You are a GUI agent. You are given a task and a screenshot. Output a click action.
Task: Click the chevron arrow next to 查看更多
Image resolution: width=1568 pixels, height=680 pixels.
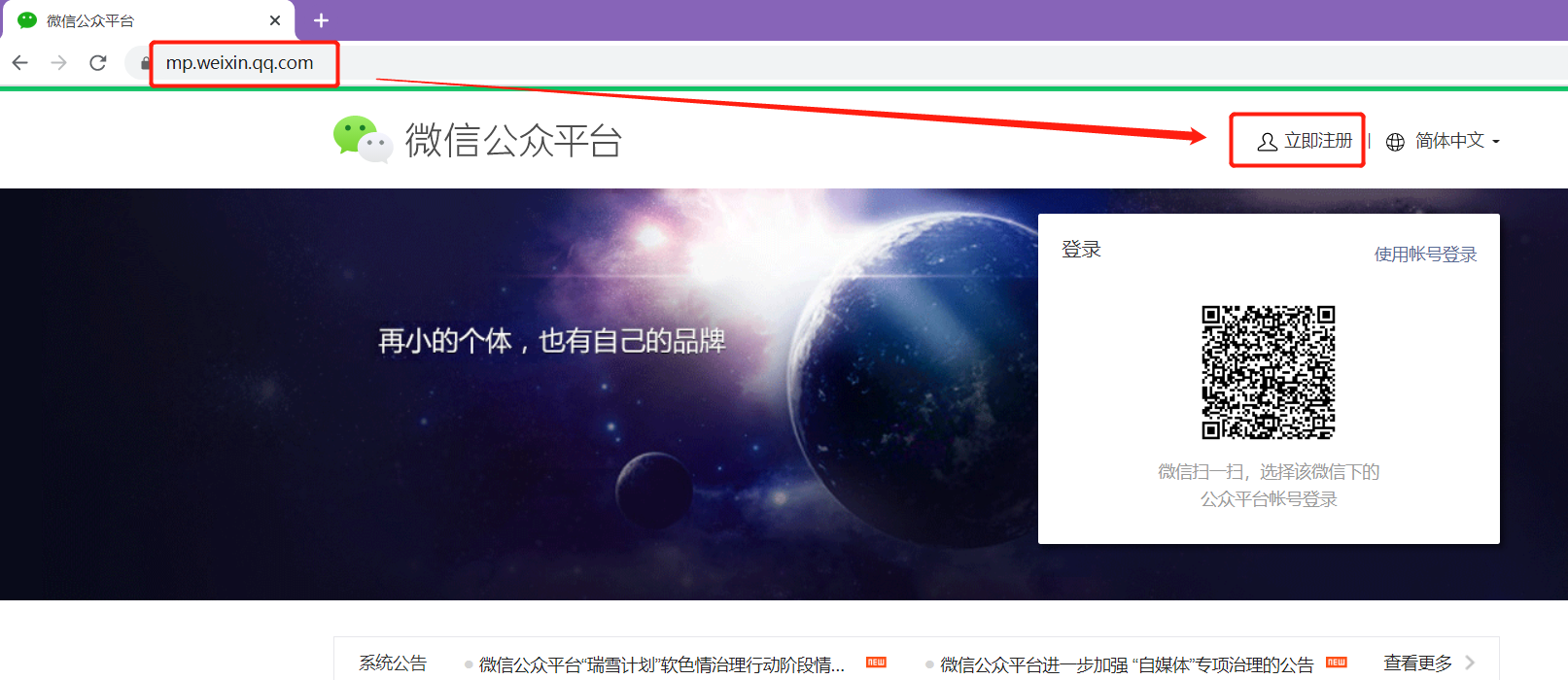[x=1470, y=663]
